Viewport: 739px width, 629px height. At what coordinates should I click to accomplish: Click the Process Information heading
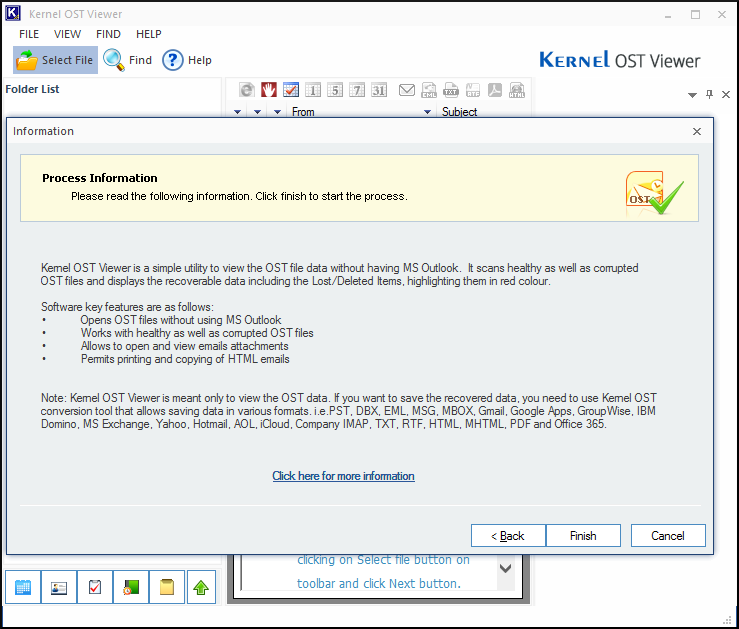[99, 178]
